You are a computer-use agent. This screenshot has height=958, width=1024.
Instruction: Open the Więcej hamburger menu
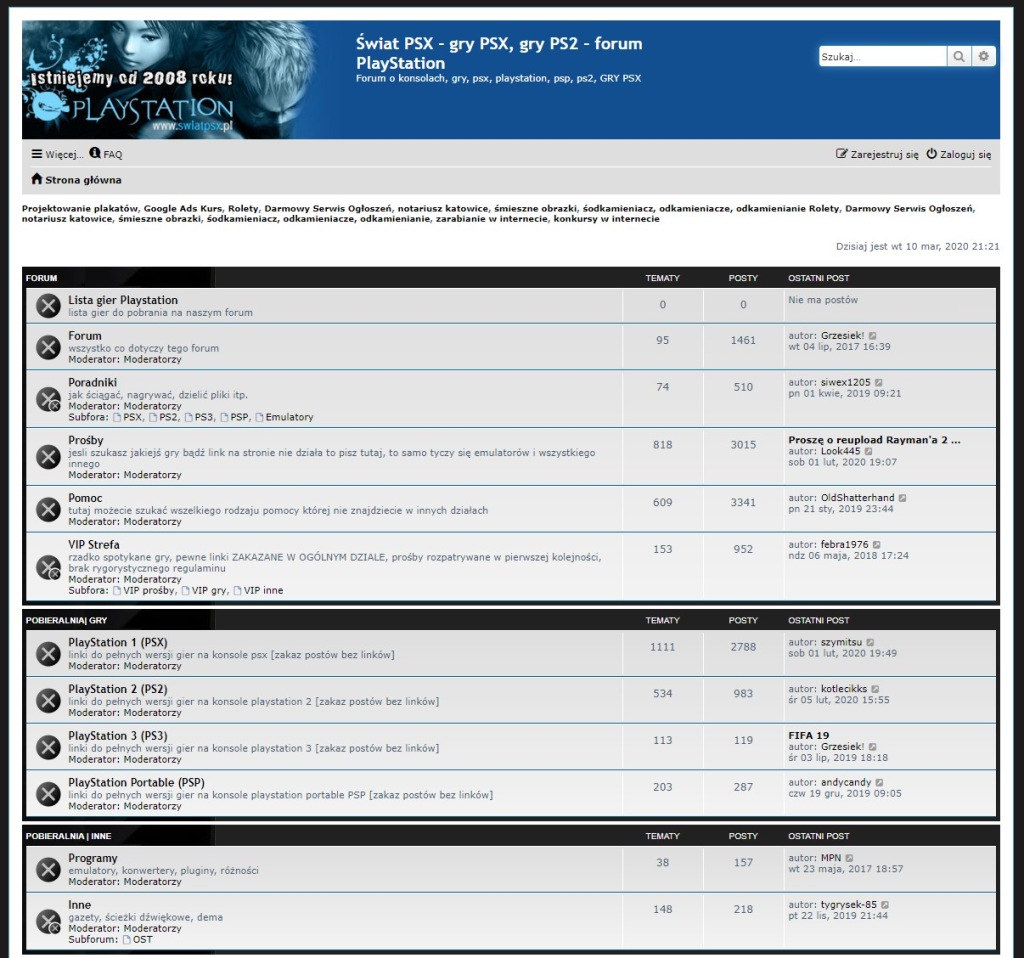click(57, 154)
